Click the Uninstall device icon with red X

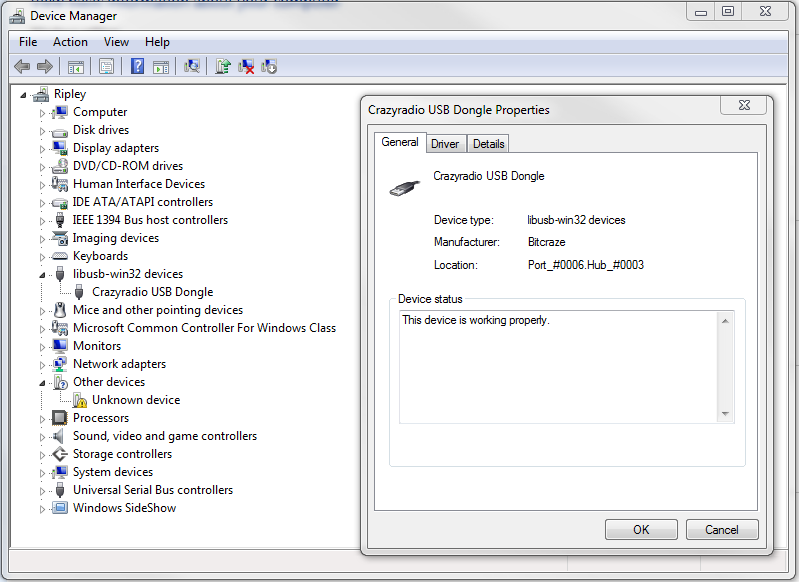click(x=246, y=67)
